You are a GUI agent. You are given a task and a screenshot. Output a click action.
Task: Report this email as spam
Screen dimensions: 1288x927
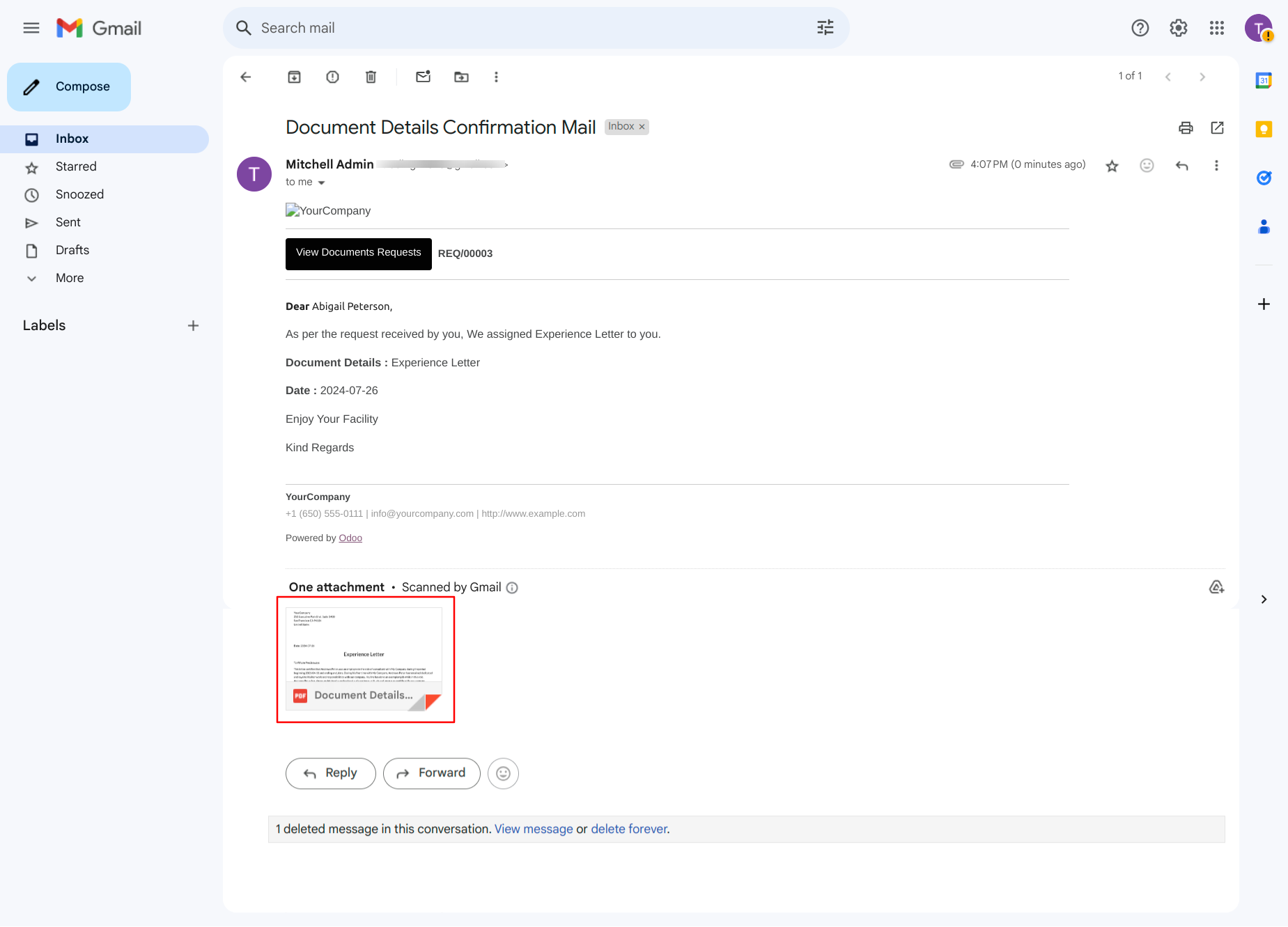point(333,77)
